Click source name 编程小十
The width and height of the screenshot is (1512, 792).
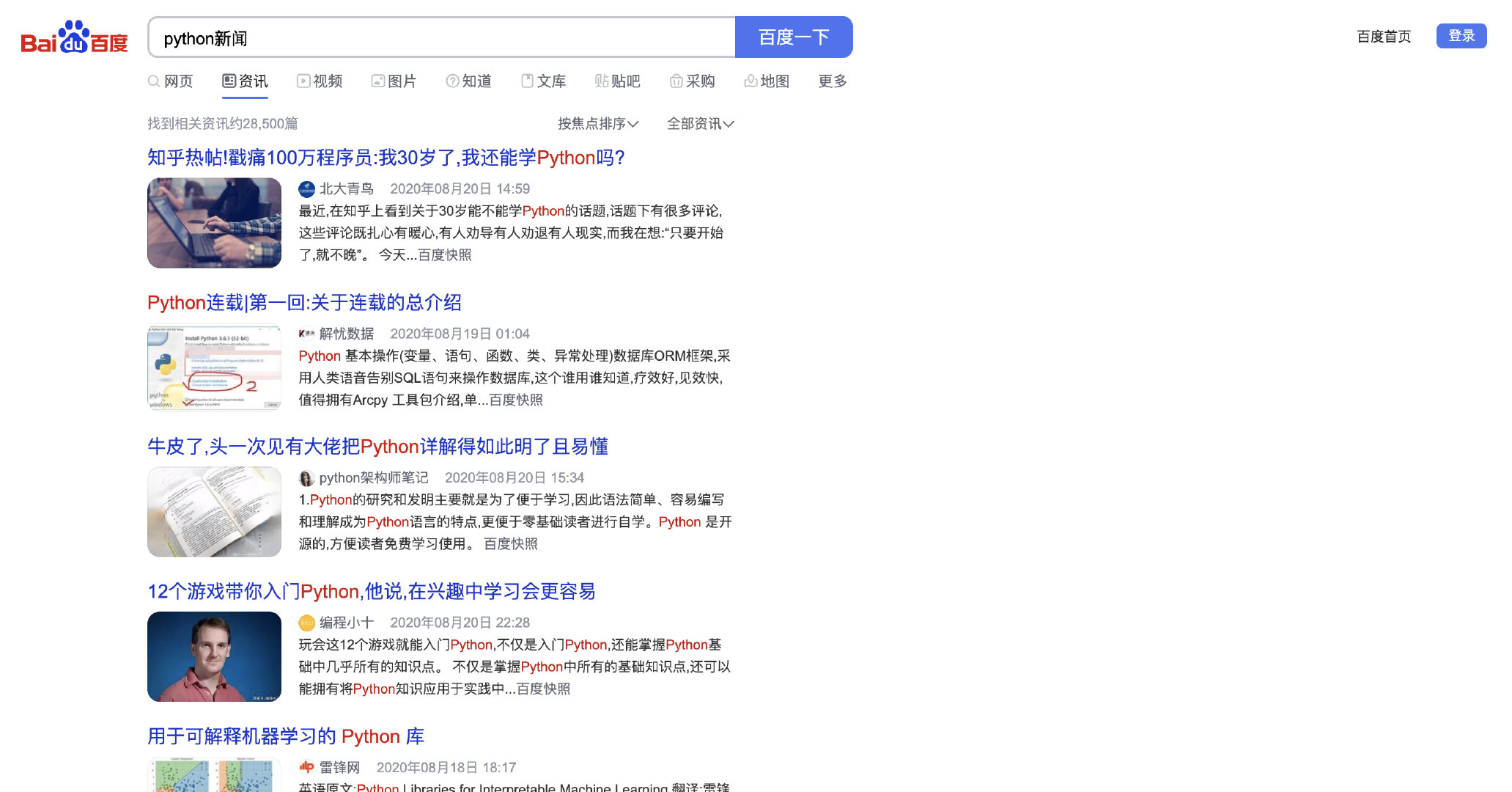point(346,623)
